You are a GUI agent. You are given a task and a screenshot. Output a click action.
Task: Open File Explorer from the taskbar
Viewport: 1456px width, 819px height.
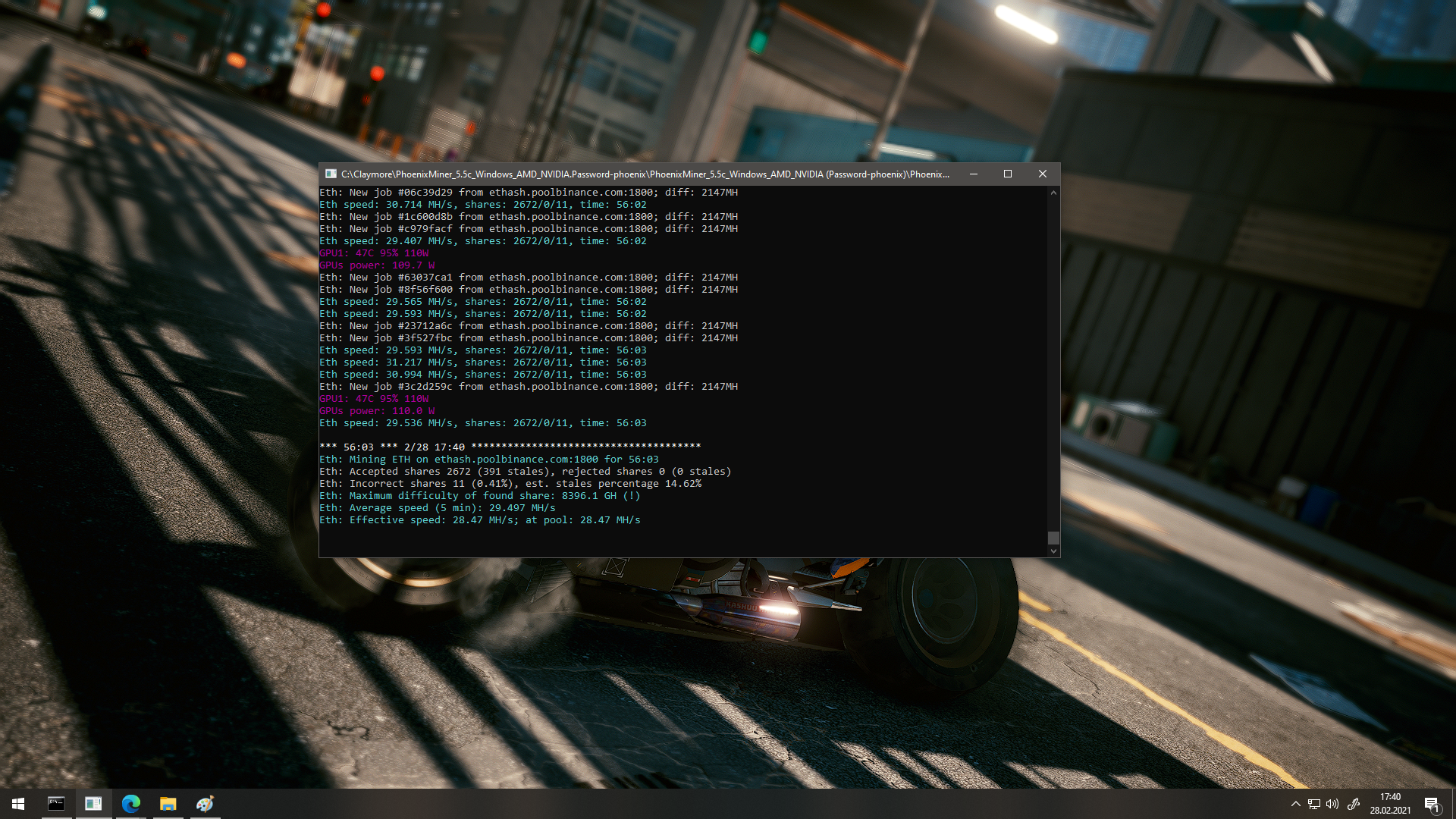point(168,804)
